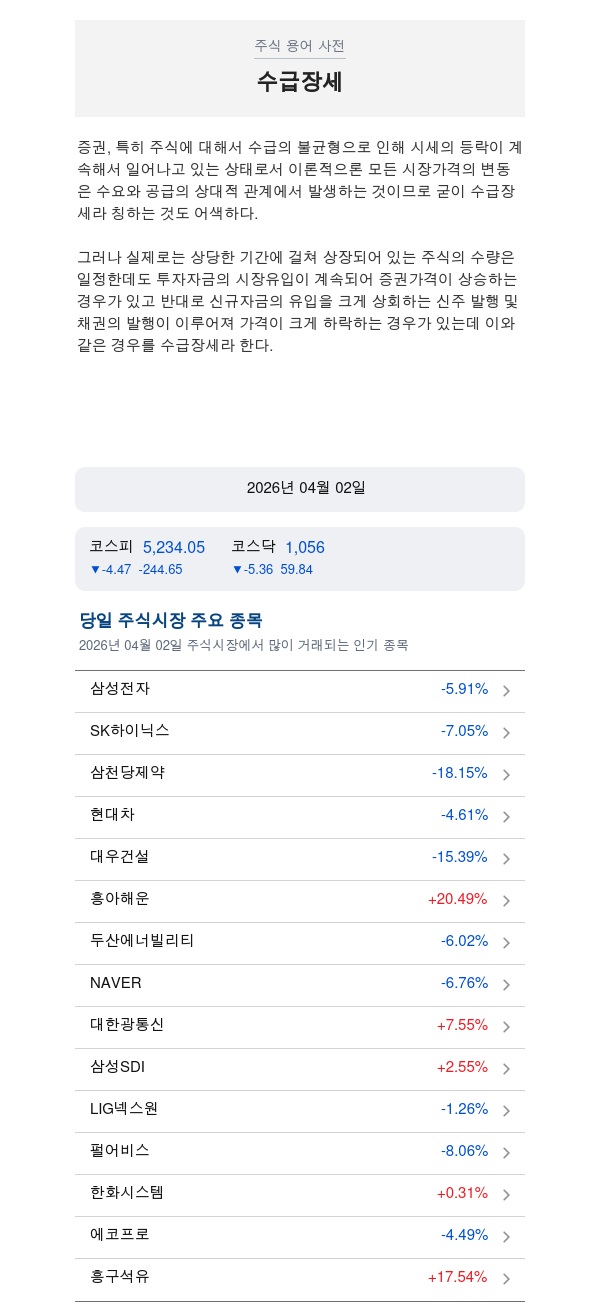The image size is (600, 1302).
Task: Open the 코스닥 index value 1,056
Action: click(304, 547)
